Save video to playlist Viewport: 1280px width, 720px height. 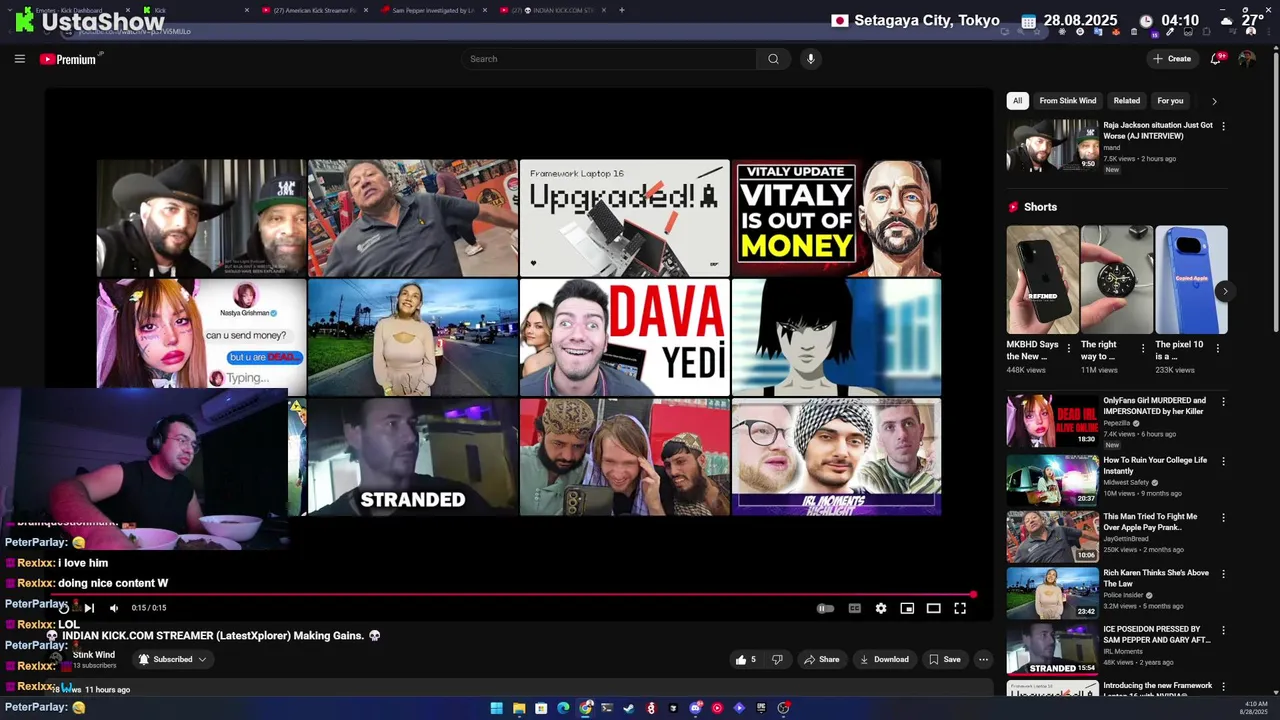tap(944, 659)
